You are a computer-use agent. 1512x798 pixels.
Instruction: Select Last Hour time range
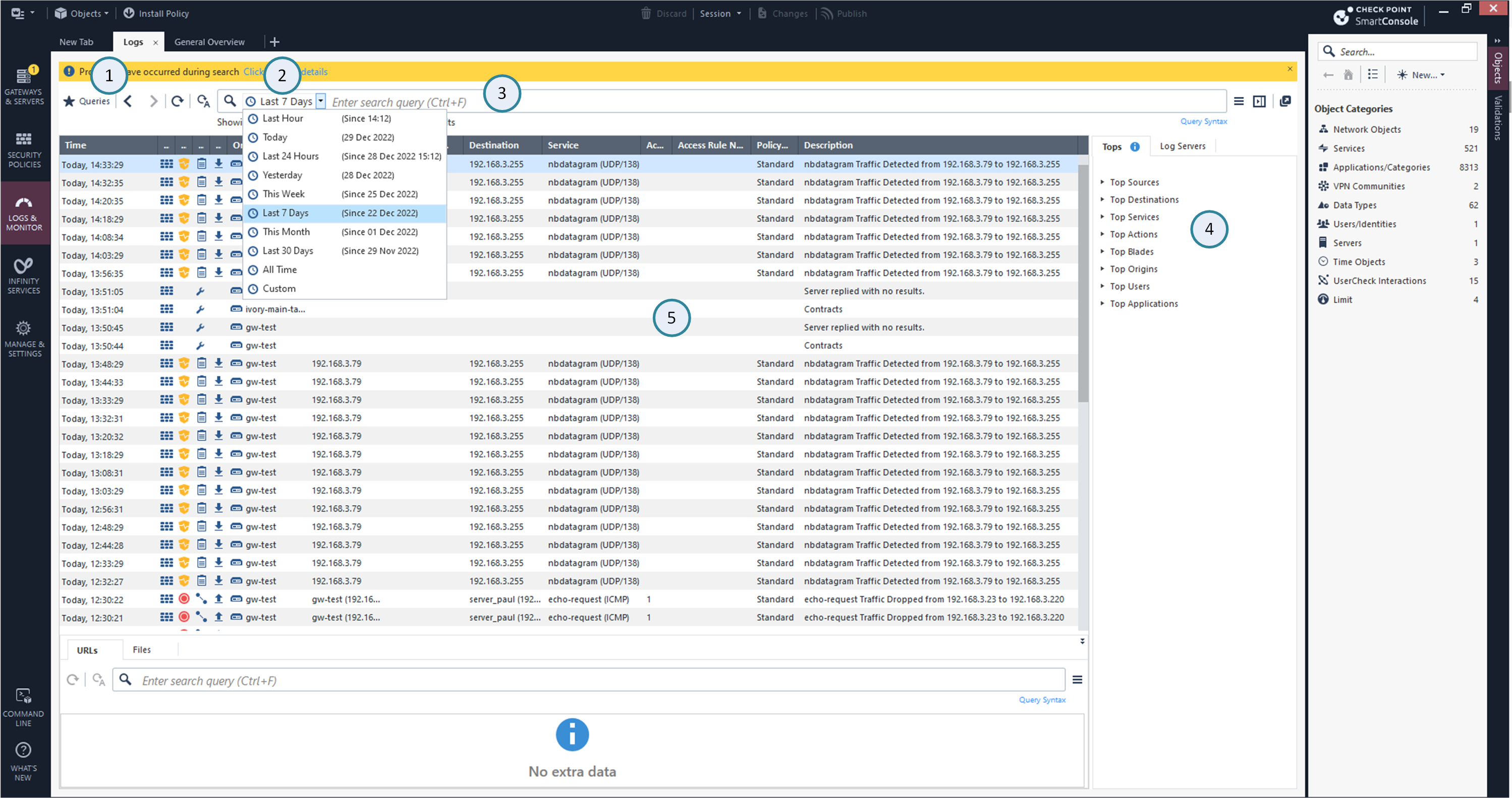[x=345, y=118]
